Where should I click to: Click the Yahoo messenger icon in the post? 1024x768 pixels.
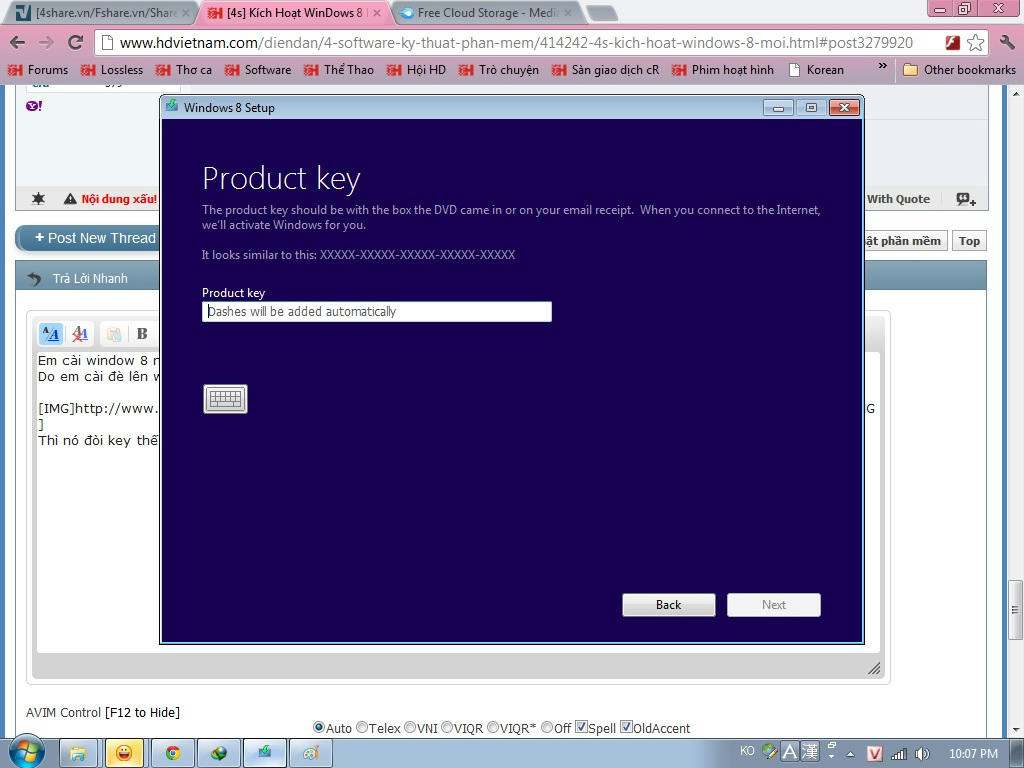(x=34, y=106)
